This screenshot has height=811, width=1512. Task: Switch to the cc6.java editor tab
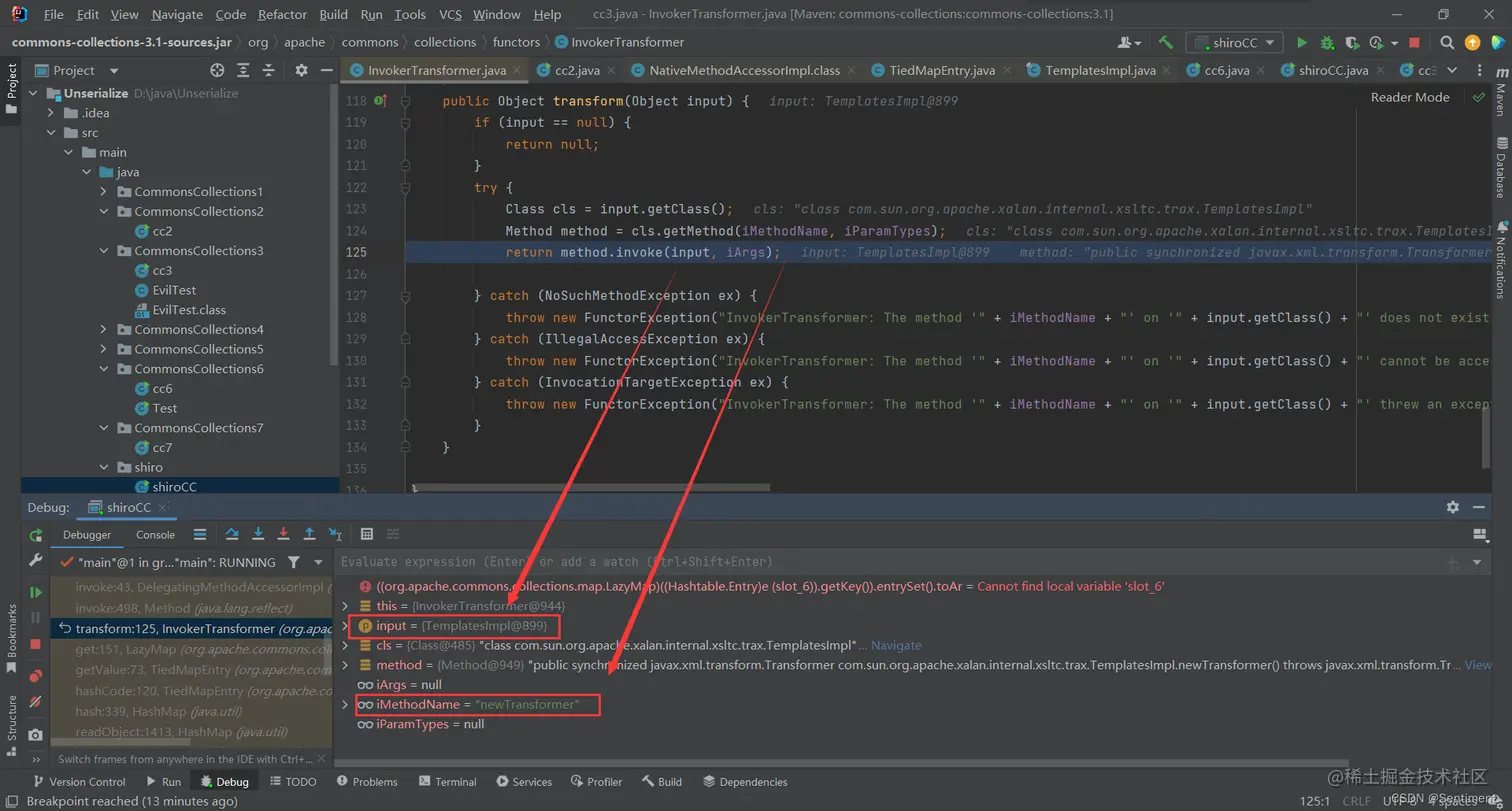(1226, 70)
